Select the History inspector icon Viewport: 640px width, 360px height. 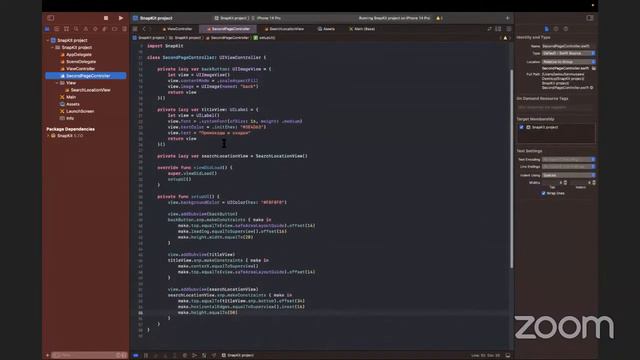556,29
